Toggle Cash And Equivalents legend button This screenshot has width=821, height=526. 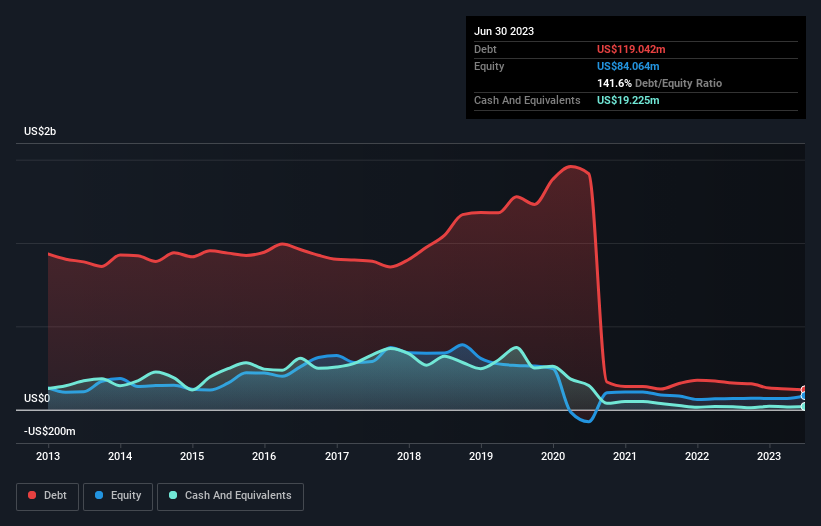pyautogui.click(x=230, y=496)
